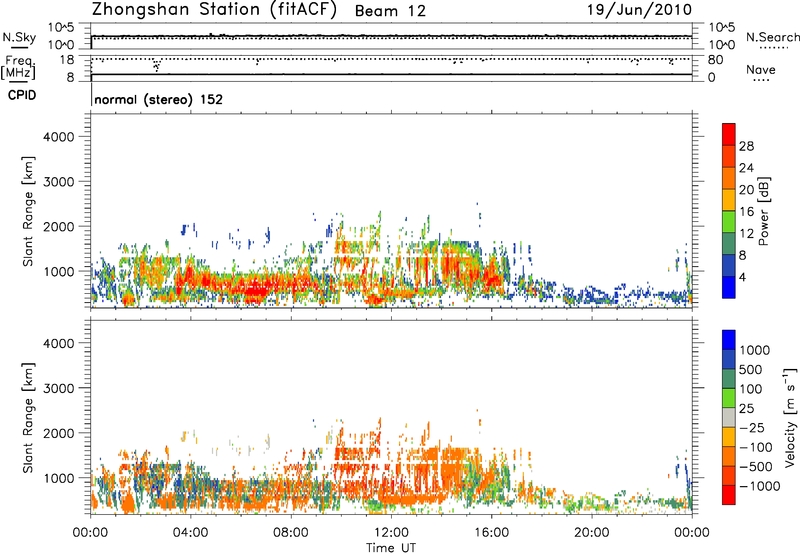Click the '20:00' time tick label

click(x=592, y=533)
